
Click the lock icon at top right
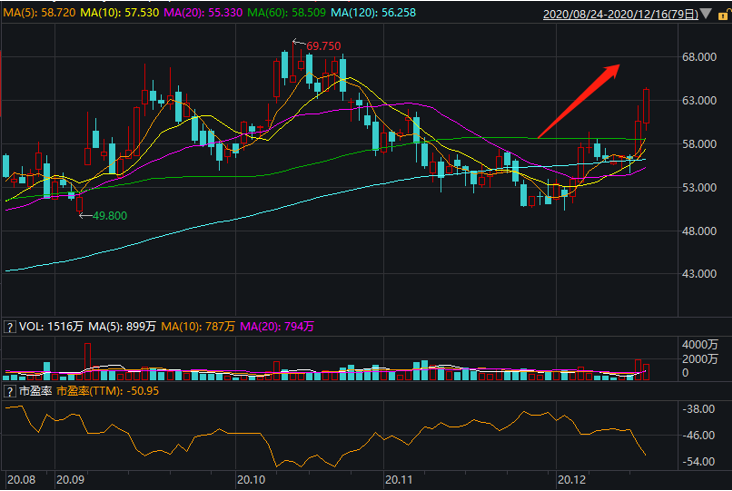pyautogui.click(x=722, y=15)
